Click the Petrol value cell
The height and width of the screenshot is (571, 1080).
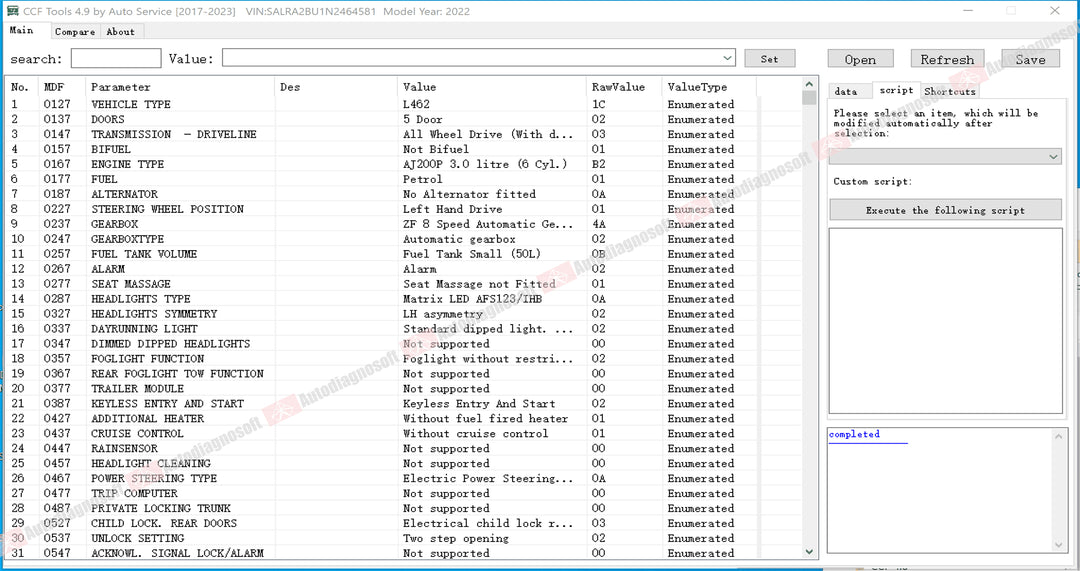click(x=423, y=179)
